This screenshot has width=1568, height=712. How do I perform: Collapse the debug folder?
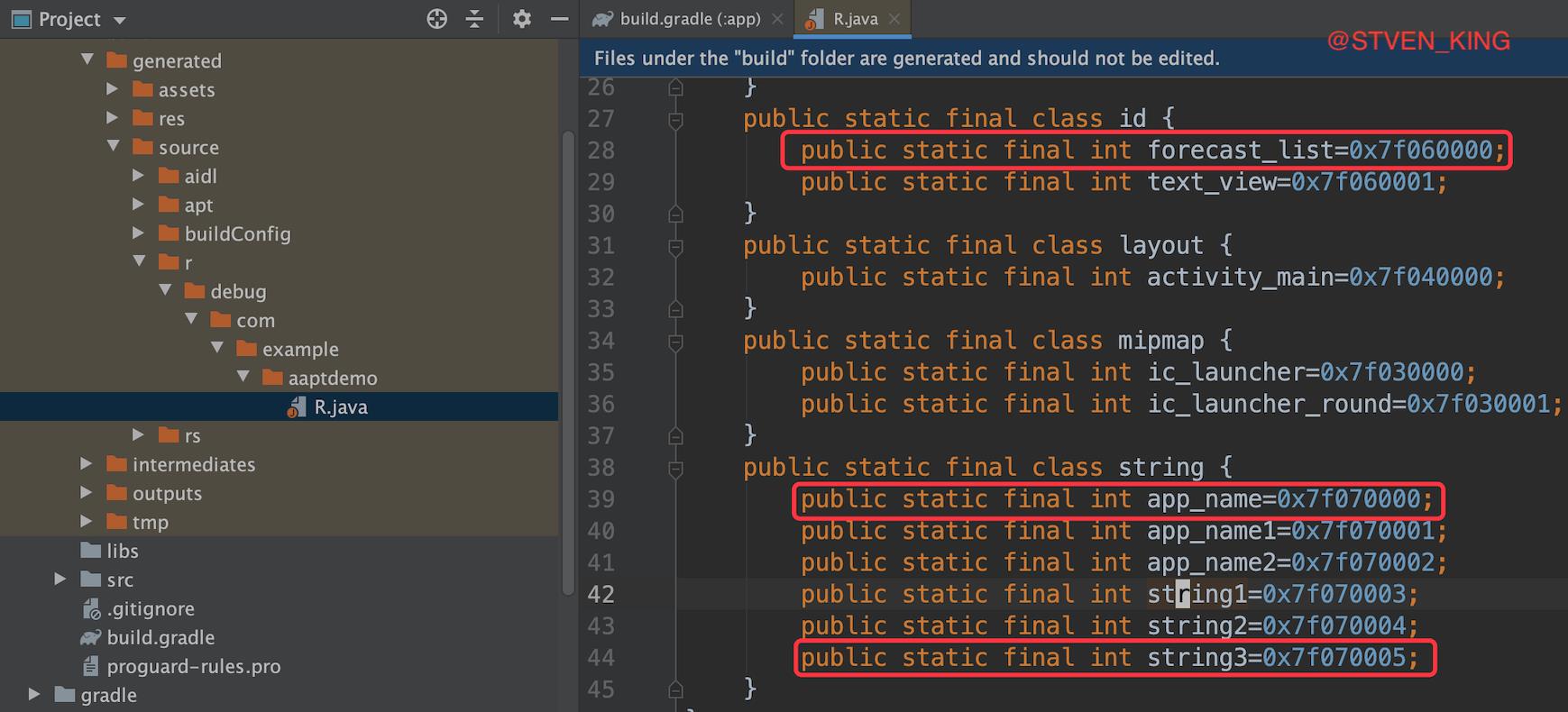166,291
